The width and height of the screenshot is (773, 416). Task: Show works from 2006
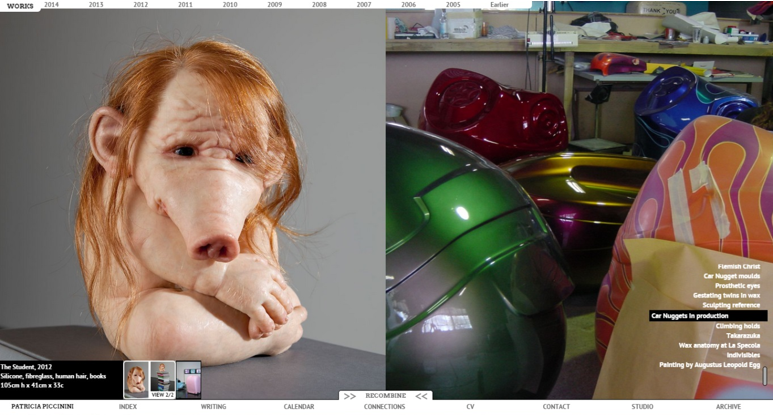coord(408,4)
